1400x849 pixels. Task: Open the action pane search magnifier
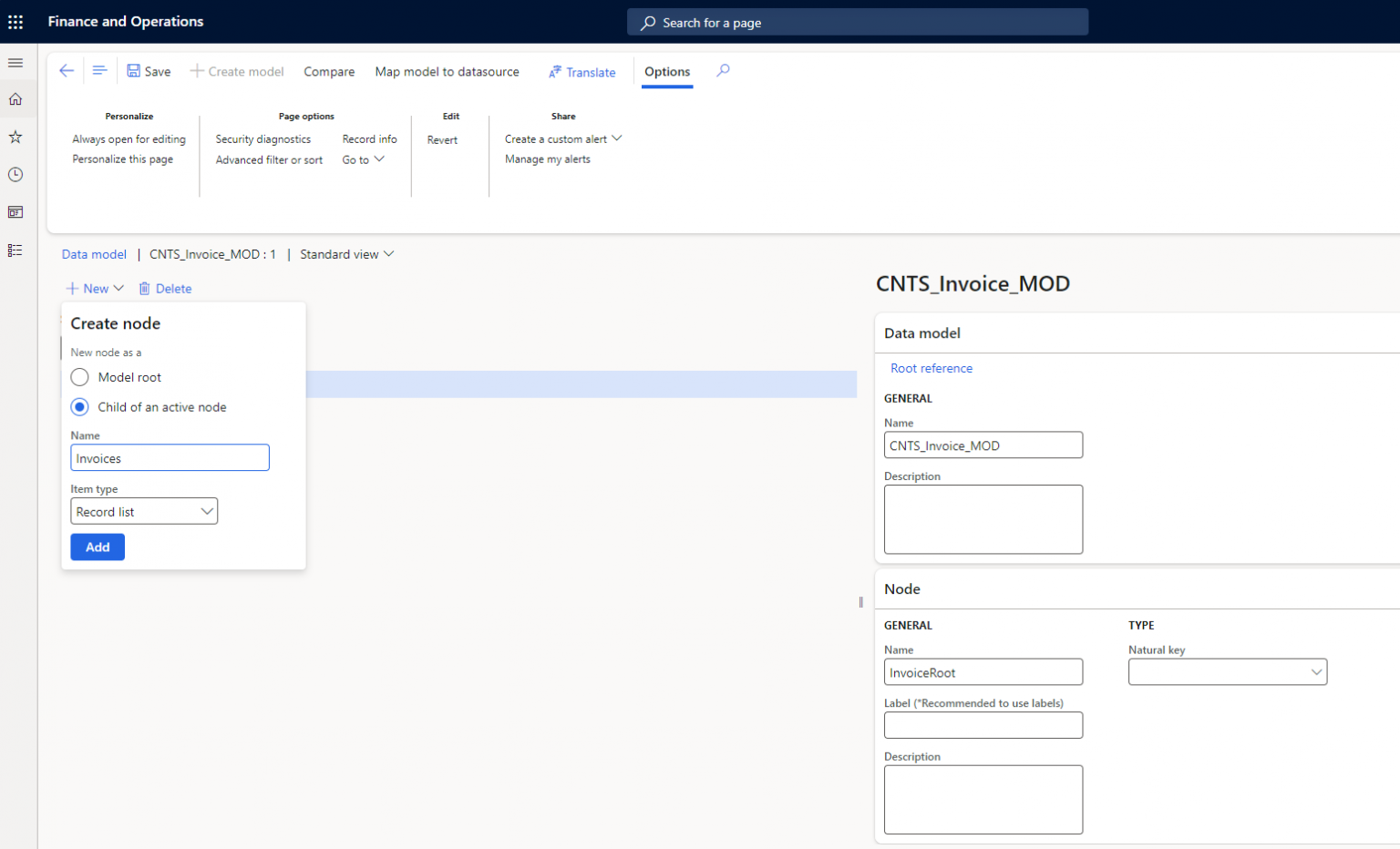pyautogui.click(x=723, y=71)
